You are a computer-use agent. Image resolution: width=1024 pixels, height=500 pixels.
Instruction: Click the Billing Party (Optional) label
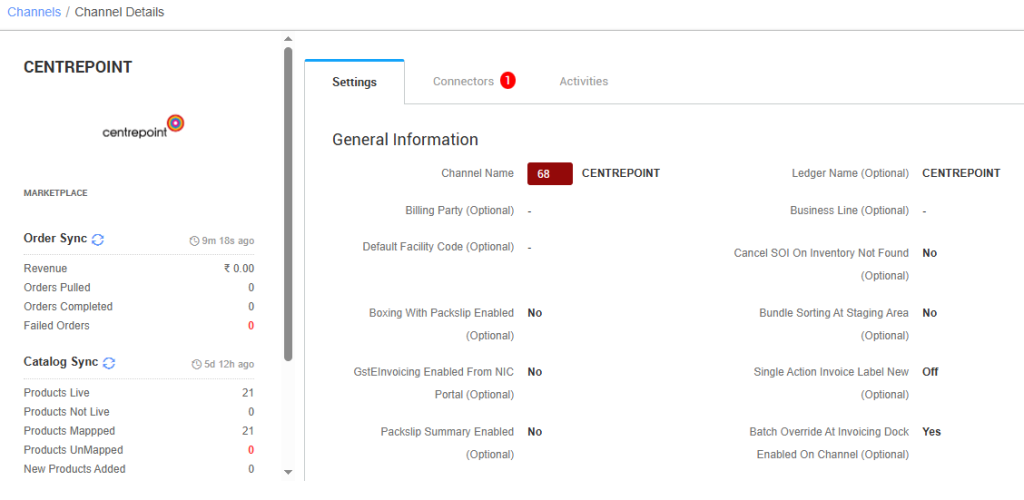click(x=459, y=210)
